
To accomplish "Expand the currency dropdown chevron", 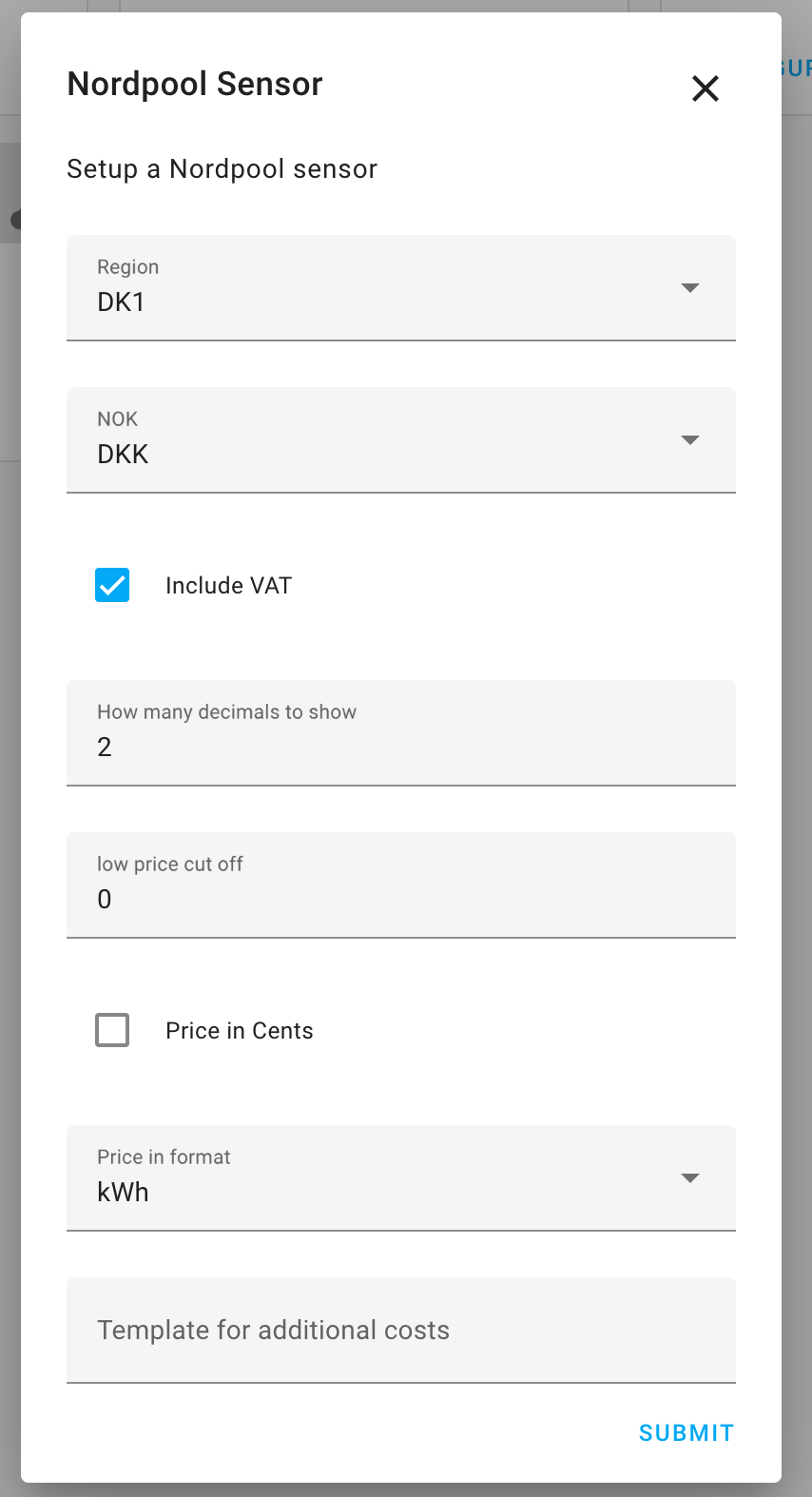I will (x=690, y=439).
